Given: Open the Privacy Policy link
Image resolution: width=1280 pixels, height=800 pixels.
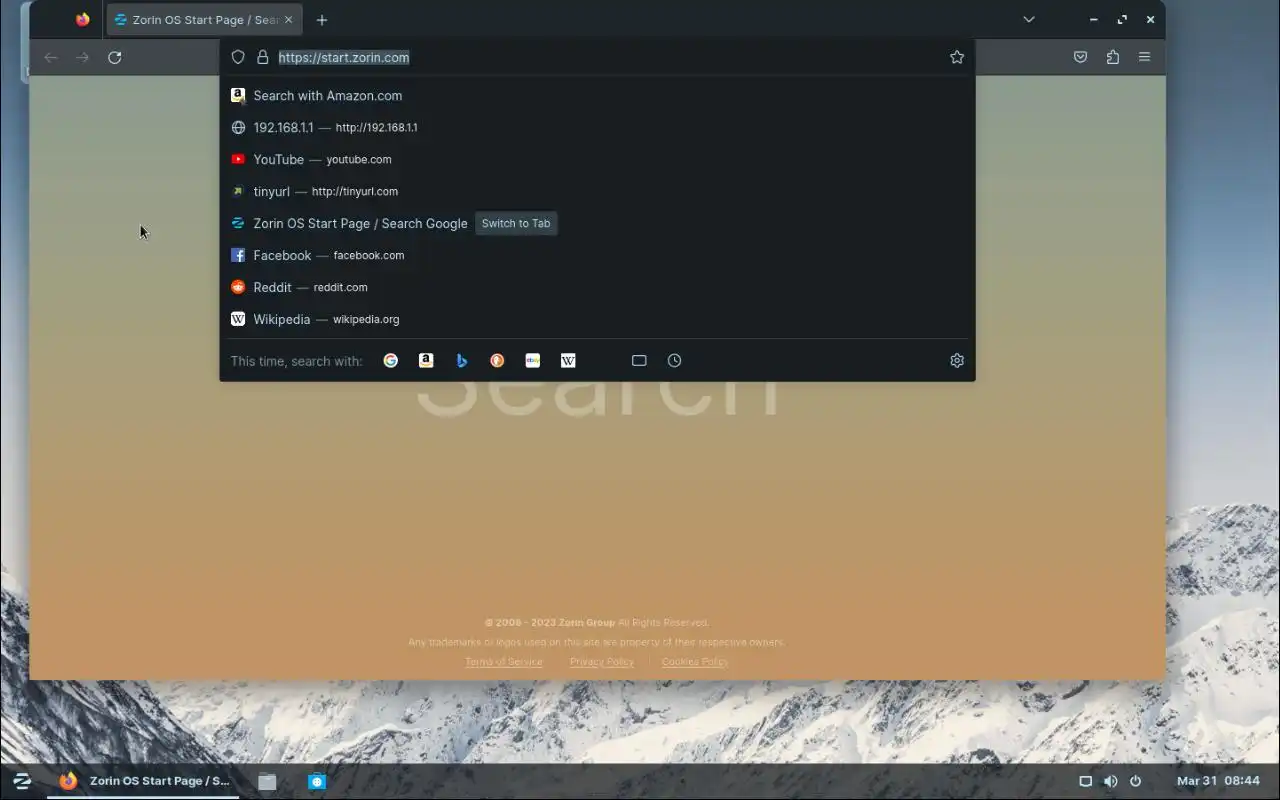Looking at the screenshot, I should click(602, 662).
